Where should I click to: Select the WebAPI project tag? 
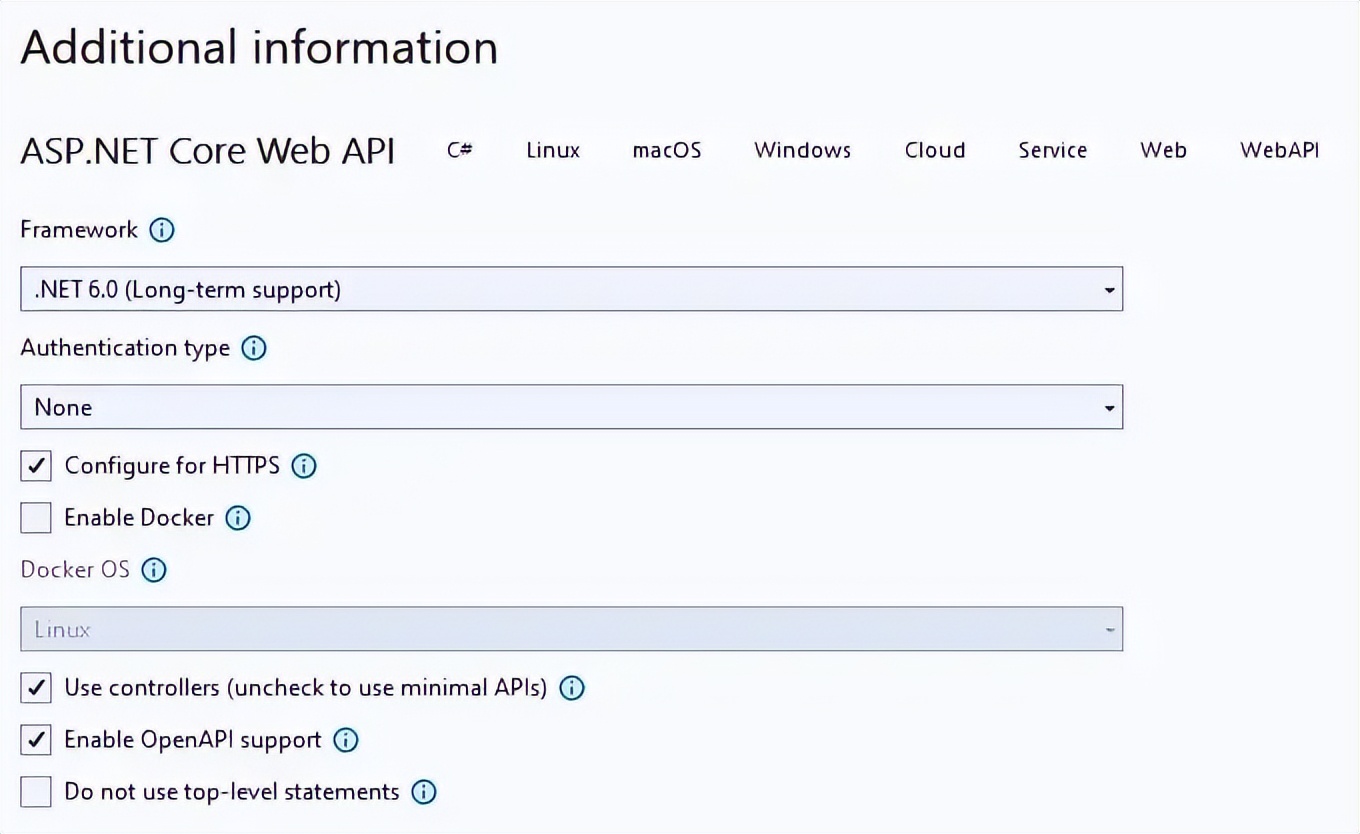(1280, 150)
